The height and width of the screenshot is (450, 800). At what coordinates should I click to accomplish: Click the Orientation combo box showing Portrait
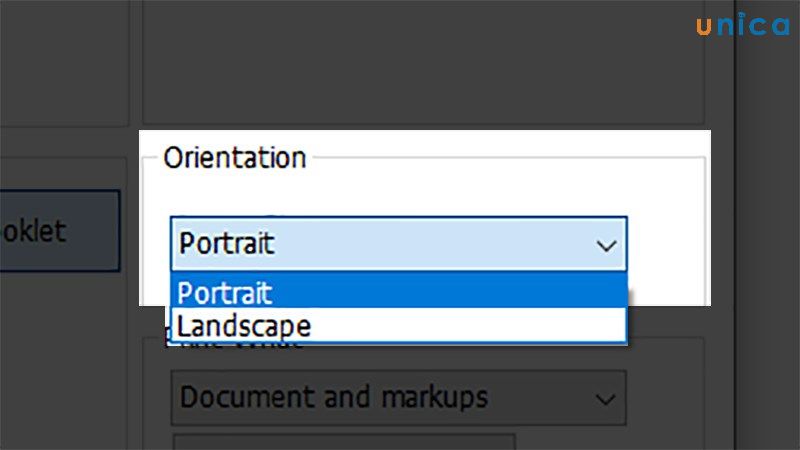(398, 244)
